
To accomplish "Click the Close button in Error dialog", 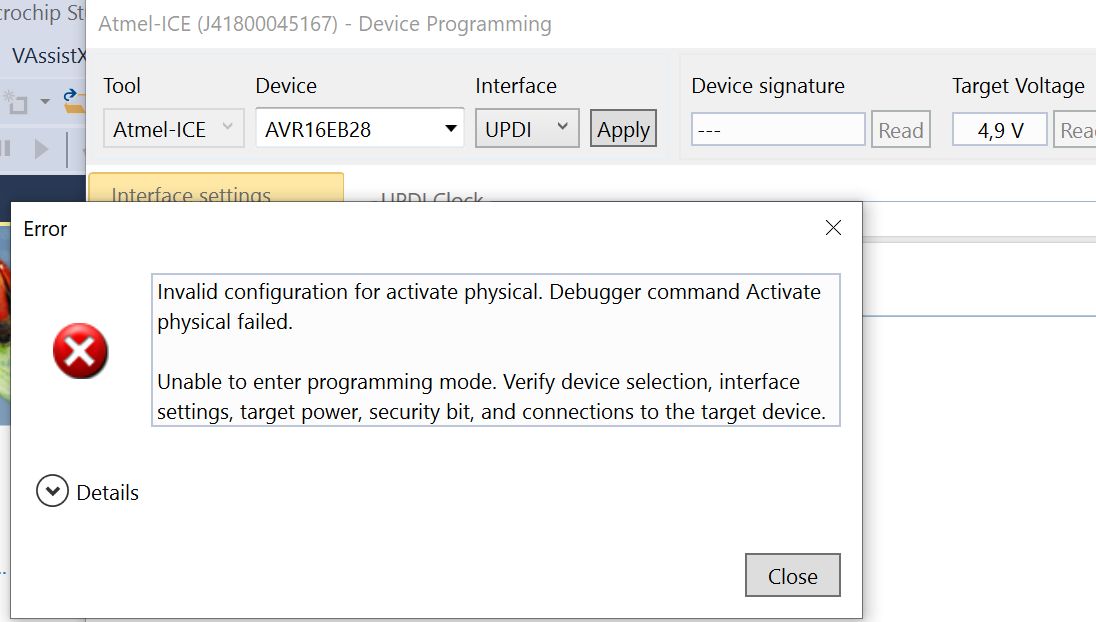I will [x=793, y=576].
